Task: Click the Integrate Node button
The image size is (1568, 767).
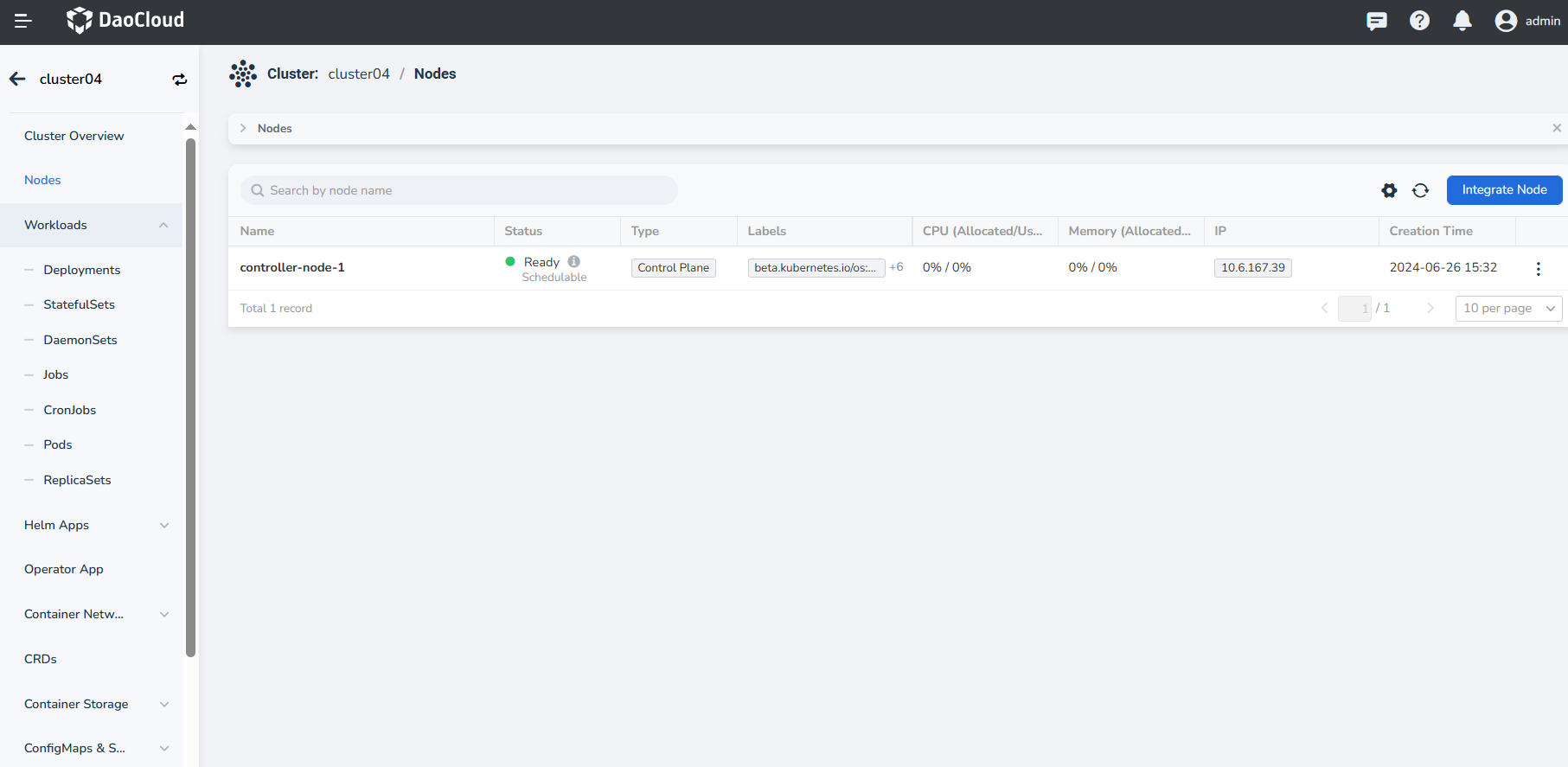Action: point(1504,190)
